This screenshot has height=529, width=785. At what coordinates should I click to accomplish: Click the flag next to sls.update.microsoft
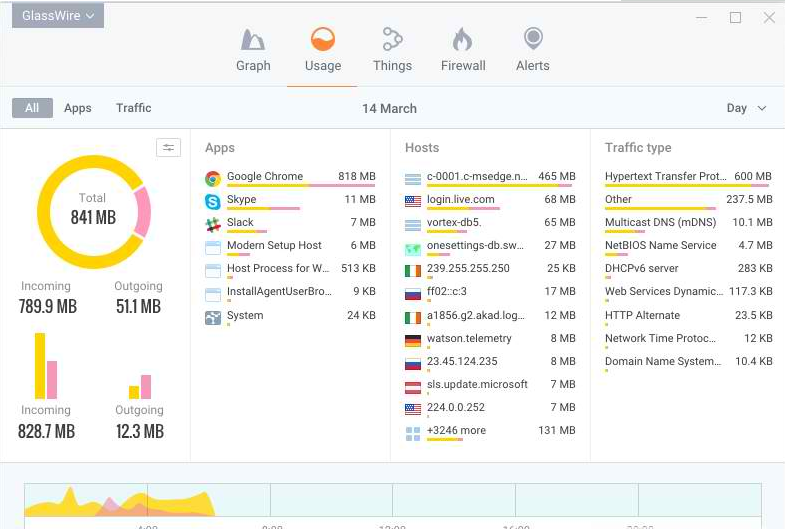click(413, 387)
